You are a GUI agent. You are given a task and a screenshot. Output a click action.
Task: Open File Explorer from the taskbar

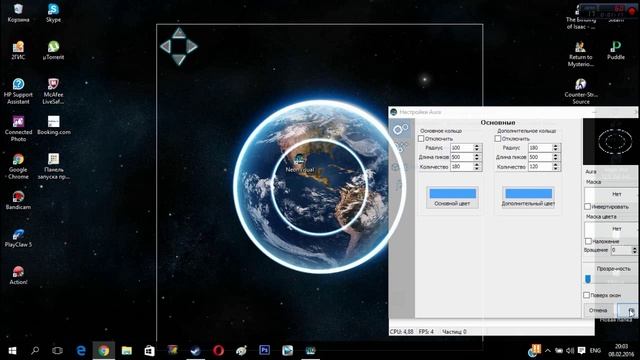[x=127, y=350]
